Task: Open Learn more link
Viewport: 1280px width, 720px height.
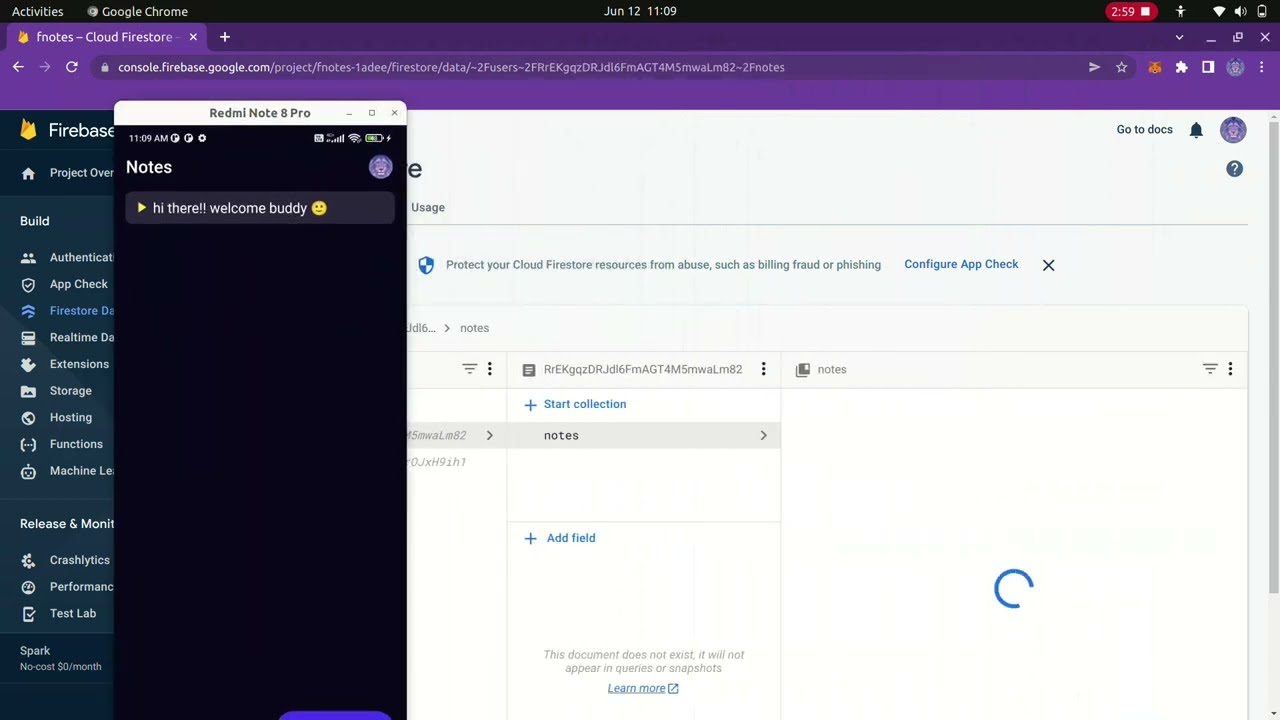Action: click(x=643, y=688)
